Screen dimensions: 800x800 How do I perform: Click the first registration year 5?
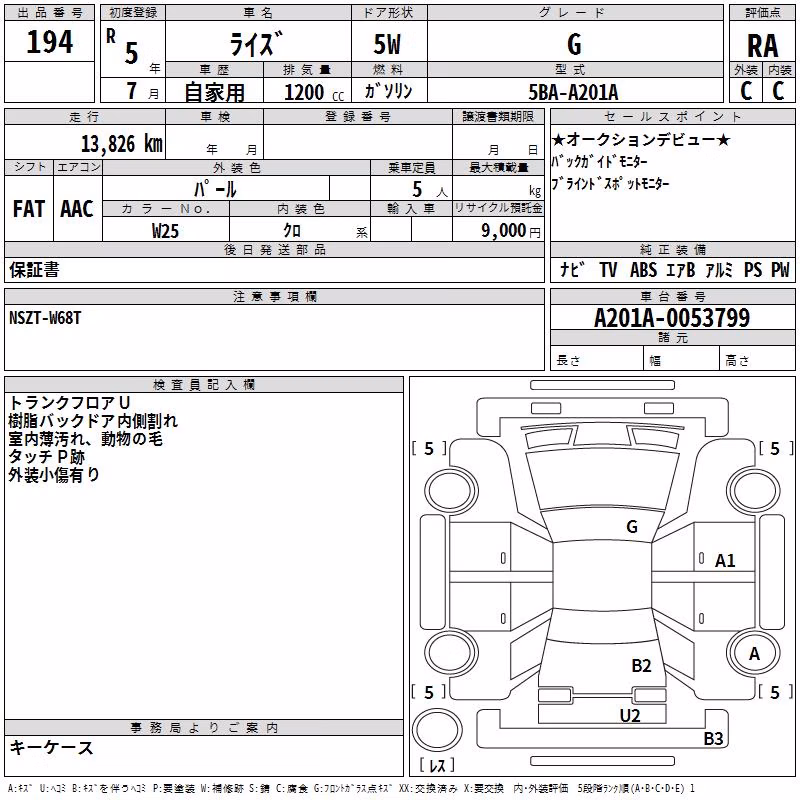point(131,53)
